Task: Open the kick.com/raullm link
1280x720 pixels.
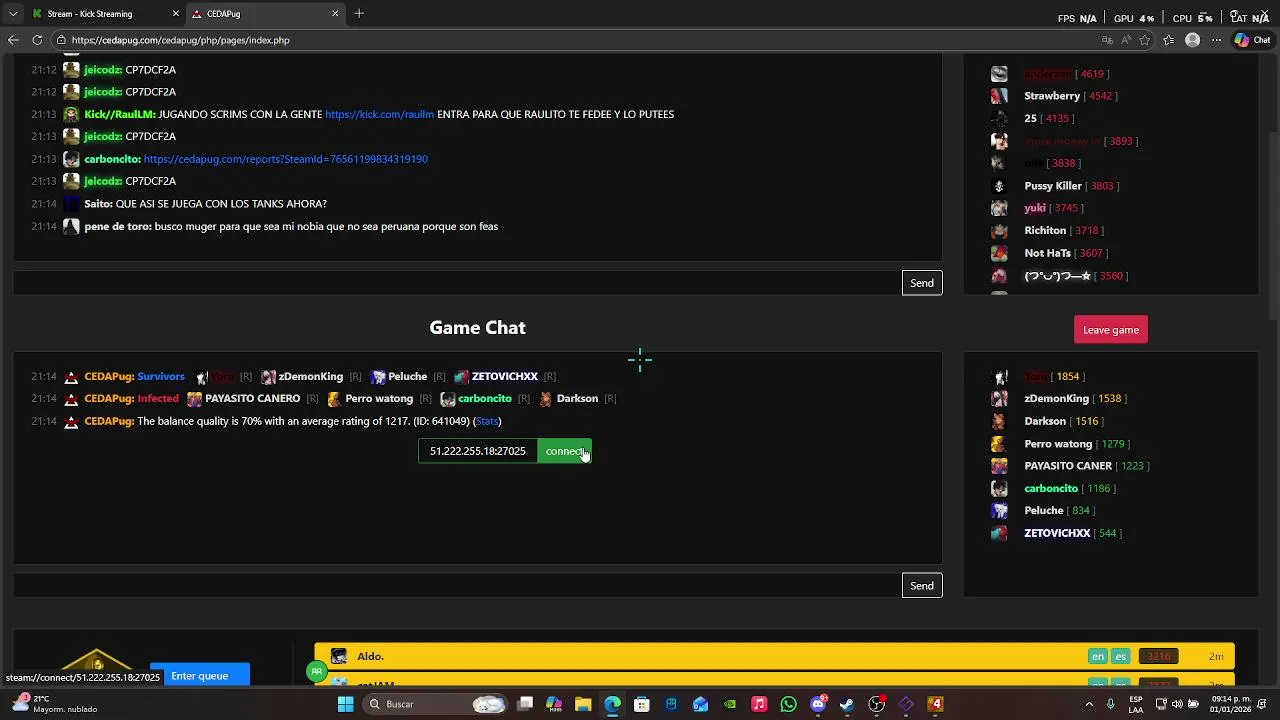Action: [x=379, y=114]
